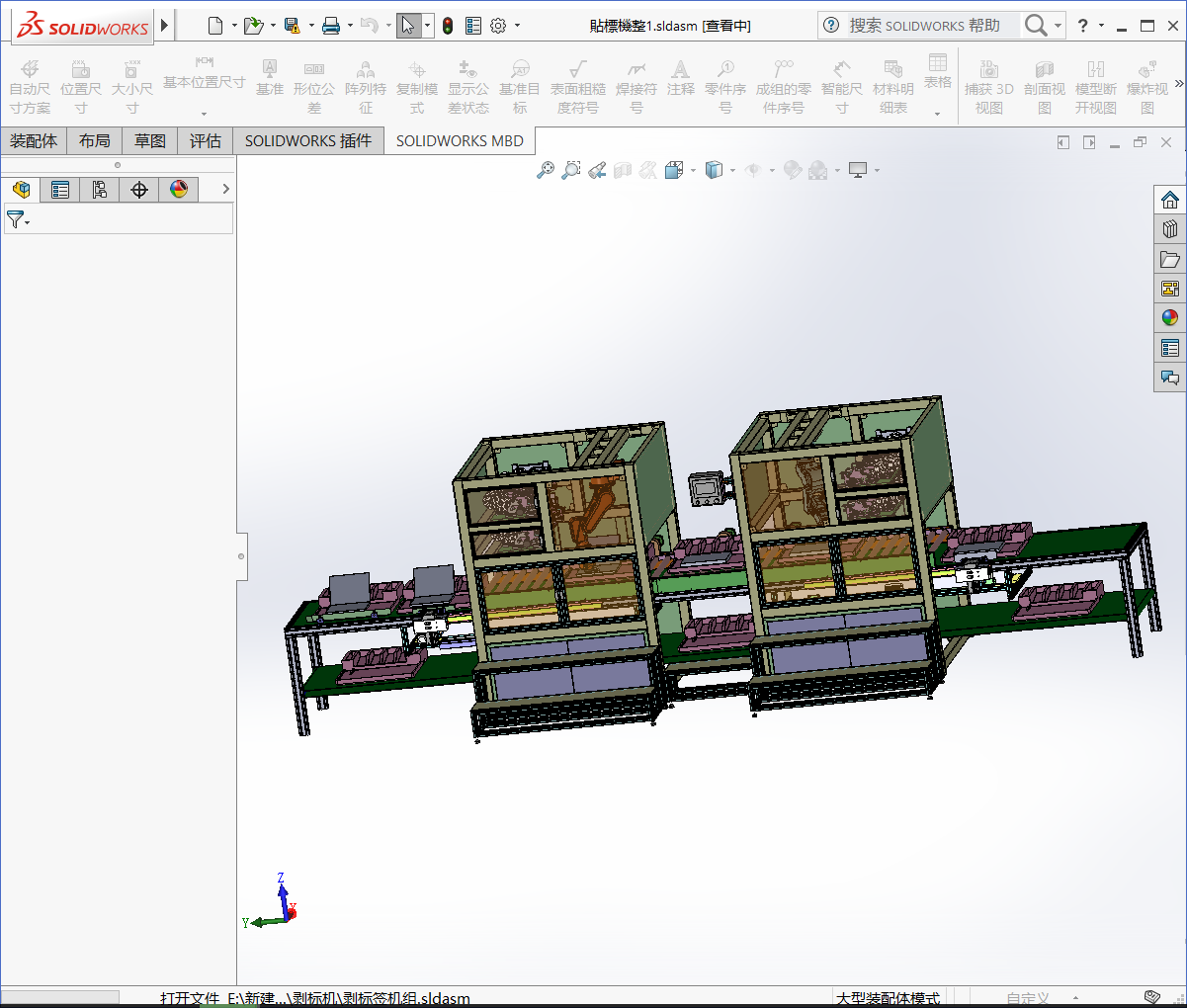Image resolution: width=1187 pixels, height=1008 pixels.
Task: Open the View Palette pane icon
Action: 1170,289
